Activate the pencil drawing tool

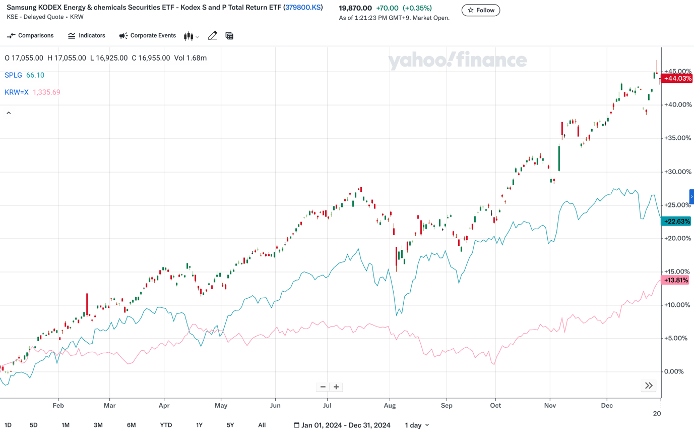(x=212, y=36)
